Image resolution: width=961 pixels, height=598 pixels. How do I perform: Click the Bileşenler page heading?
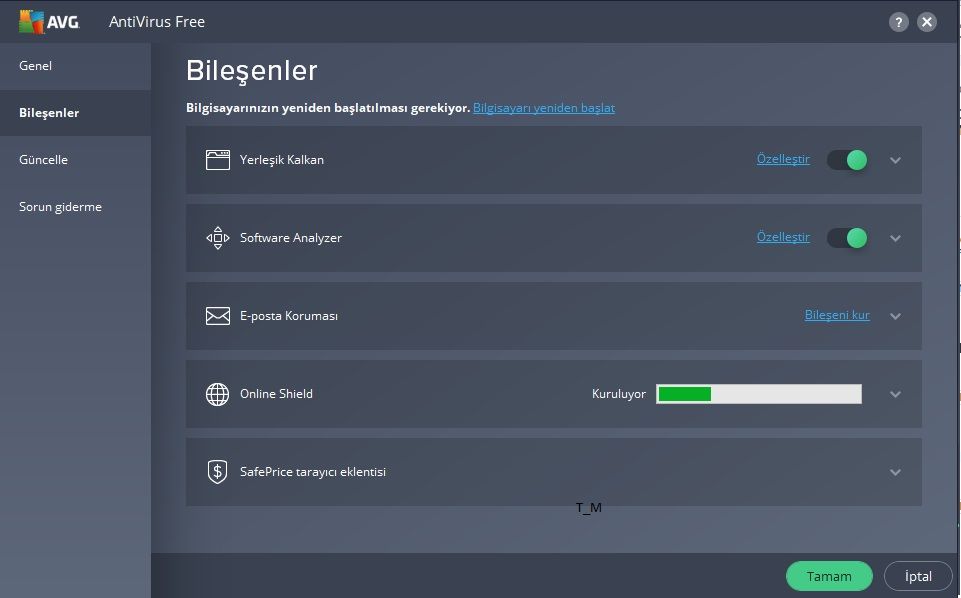coord(252,71)
